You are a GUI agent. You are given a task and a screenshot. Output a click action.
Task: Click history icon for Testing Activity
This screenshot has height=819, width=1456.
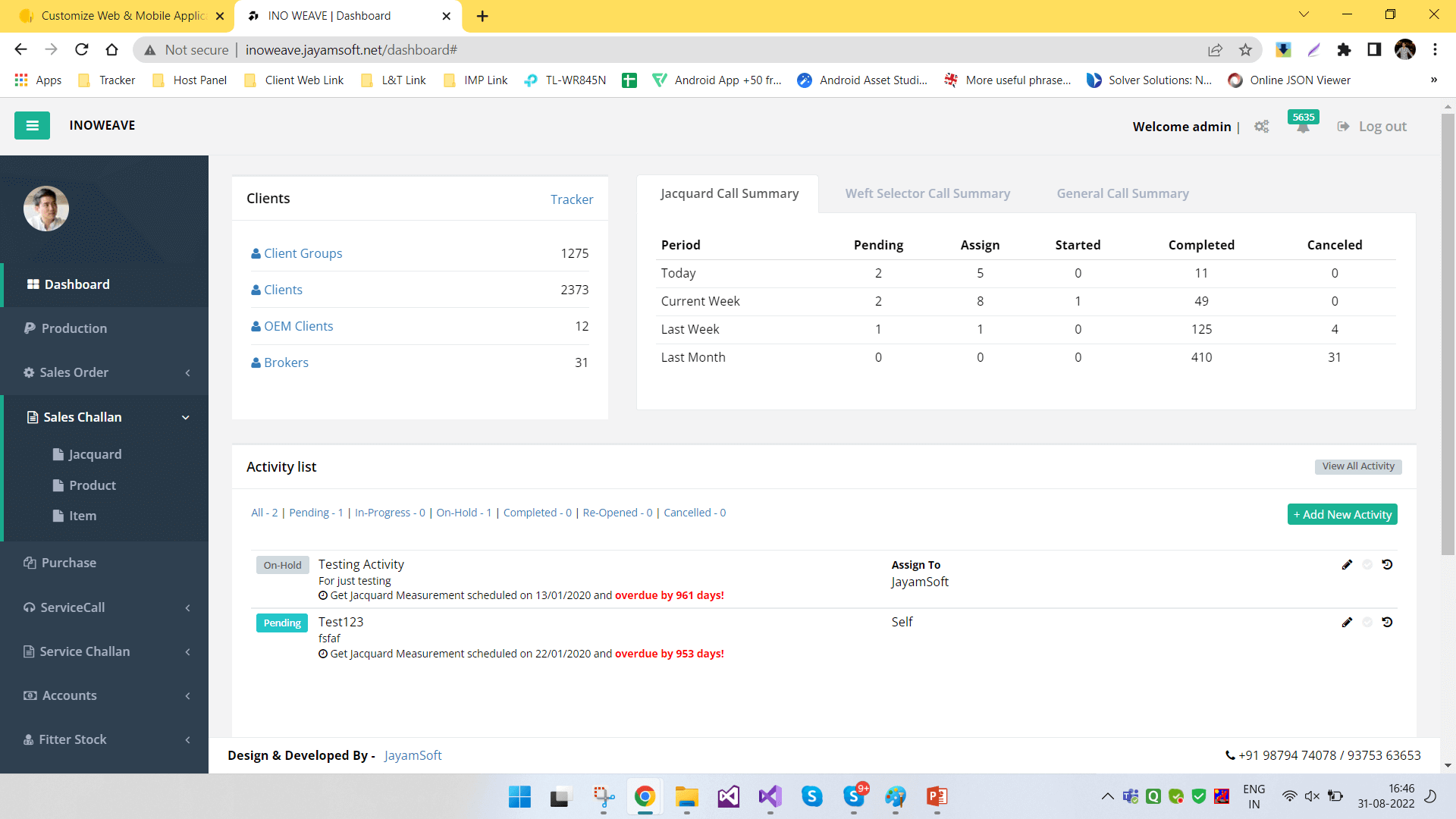tap(1387, 564)
